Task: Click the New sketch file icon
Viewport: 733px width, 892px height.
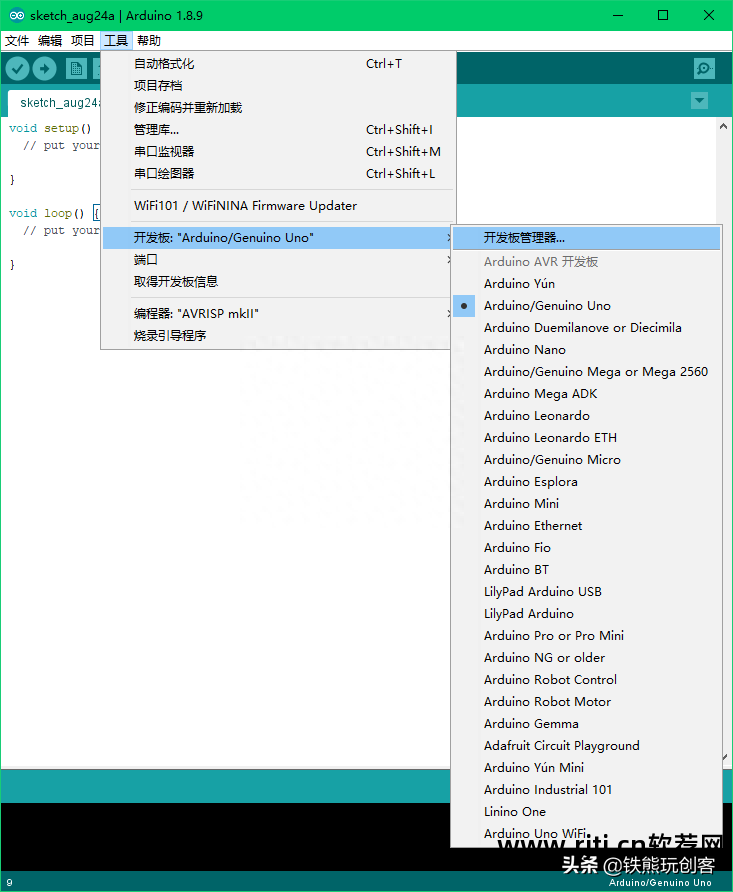Action: tap(76, 69)
